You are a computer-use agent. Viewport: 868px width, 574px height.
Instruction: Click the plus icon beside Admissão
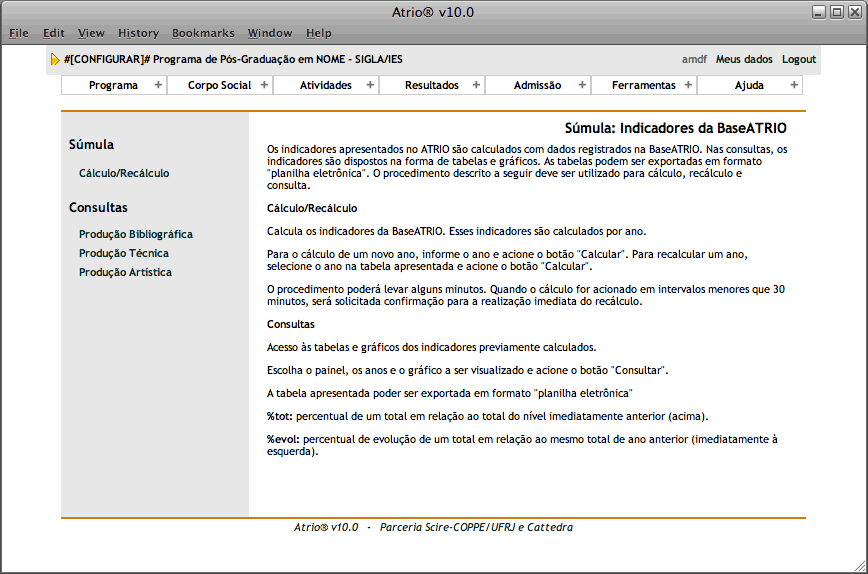582,85
